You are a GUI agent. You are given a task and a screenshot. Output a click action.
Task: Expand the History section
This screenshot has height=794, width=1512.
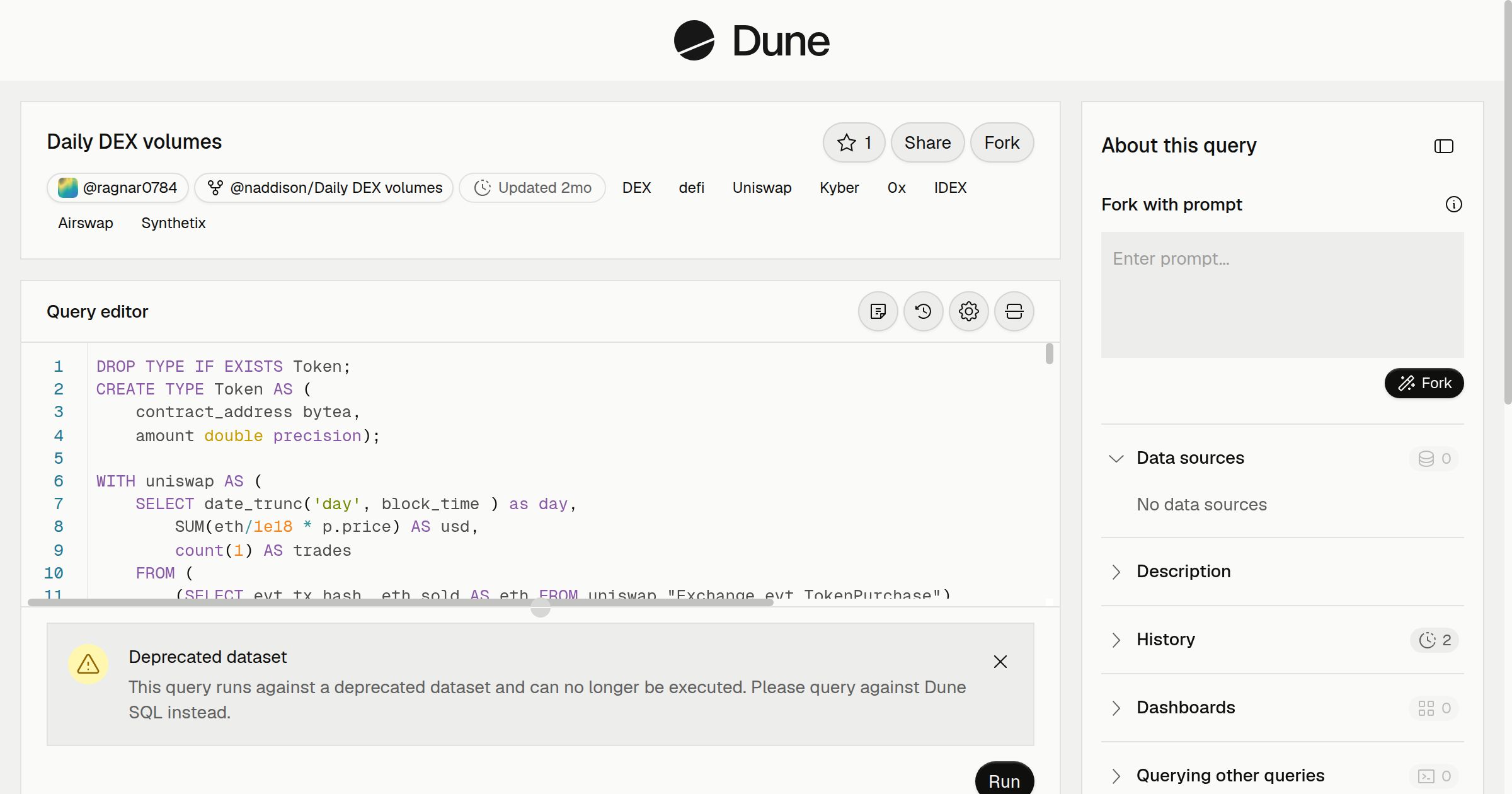point(1116,640)
